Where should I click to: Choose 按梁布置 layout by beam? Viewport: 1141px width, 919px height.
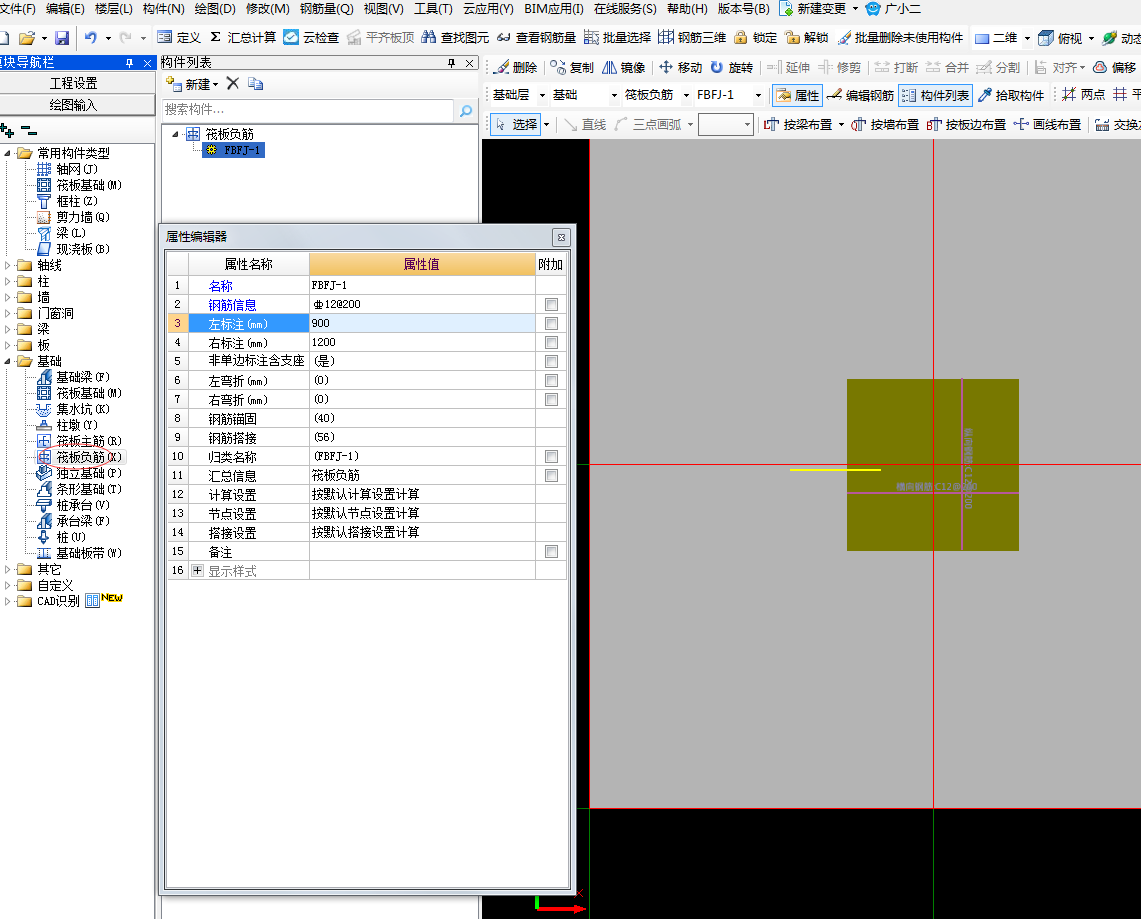tap(798, 124)
